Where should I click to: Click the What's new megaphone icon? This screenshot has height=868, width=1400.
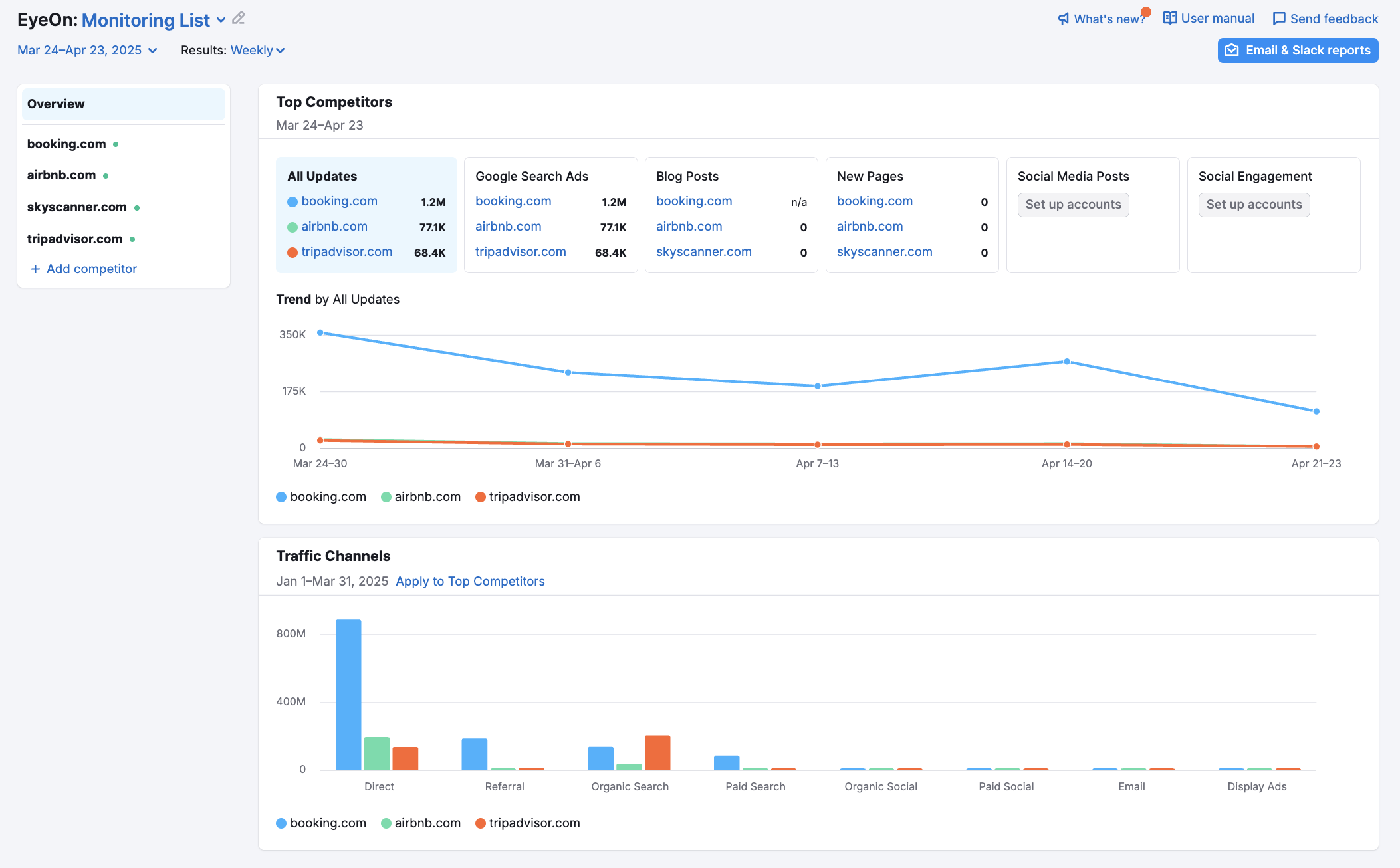1064,19
